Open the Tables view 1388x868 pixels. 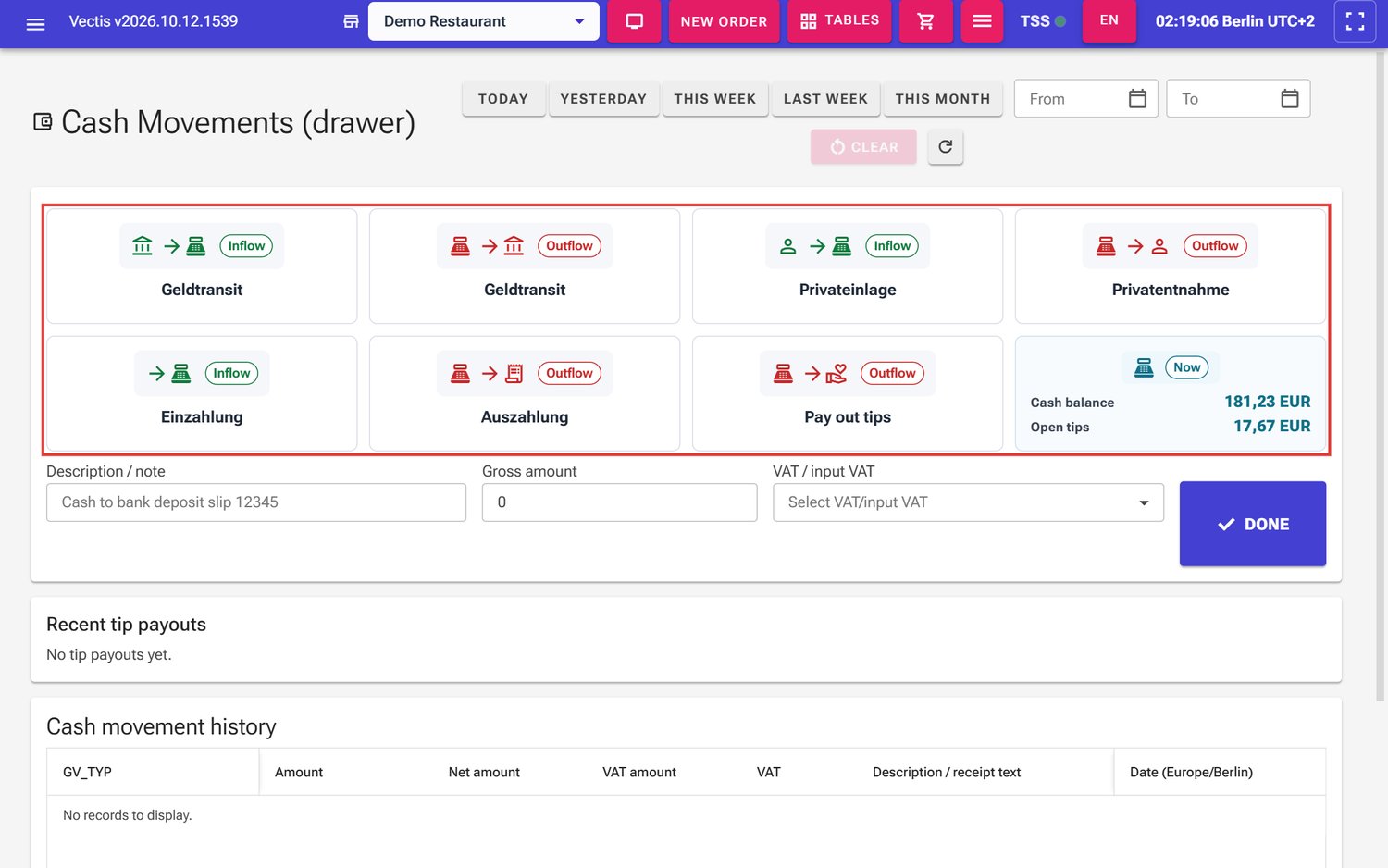(839, 21)
